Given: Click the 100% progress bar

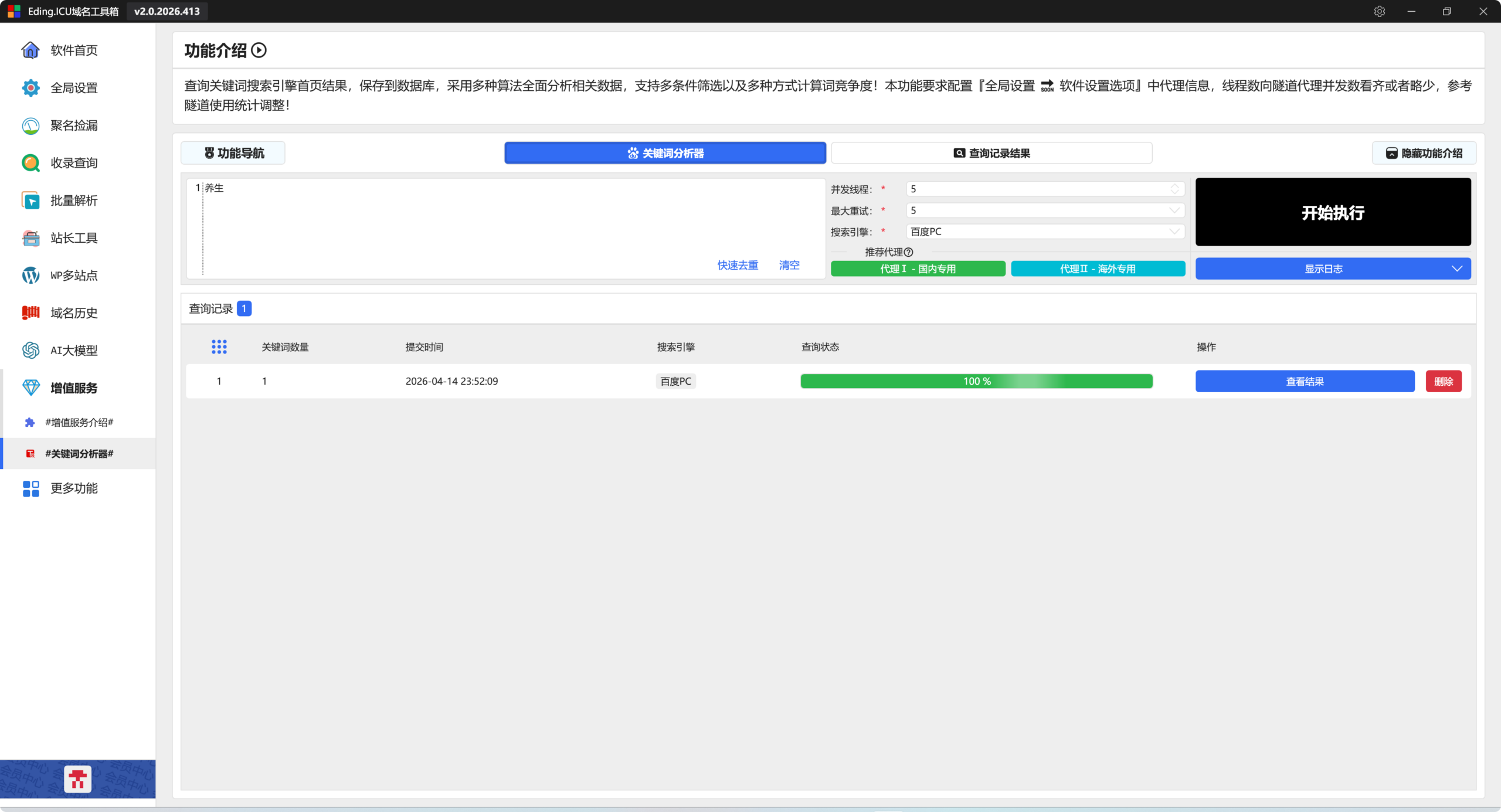Looking at the screenshot, I should click(976, 381).
